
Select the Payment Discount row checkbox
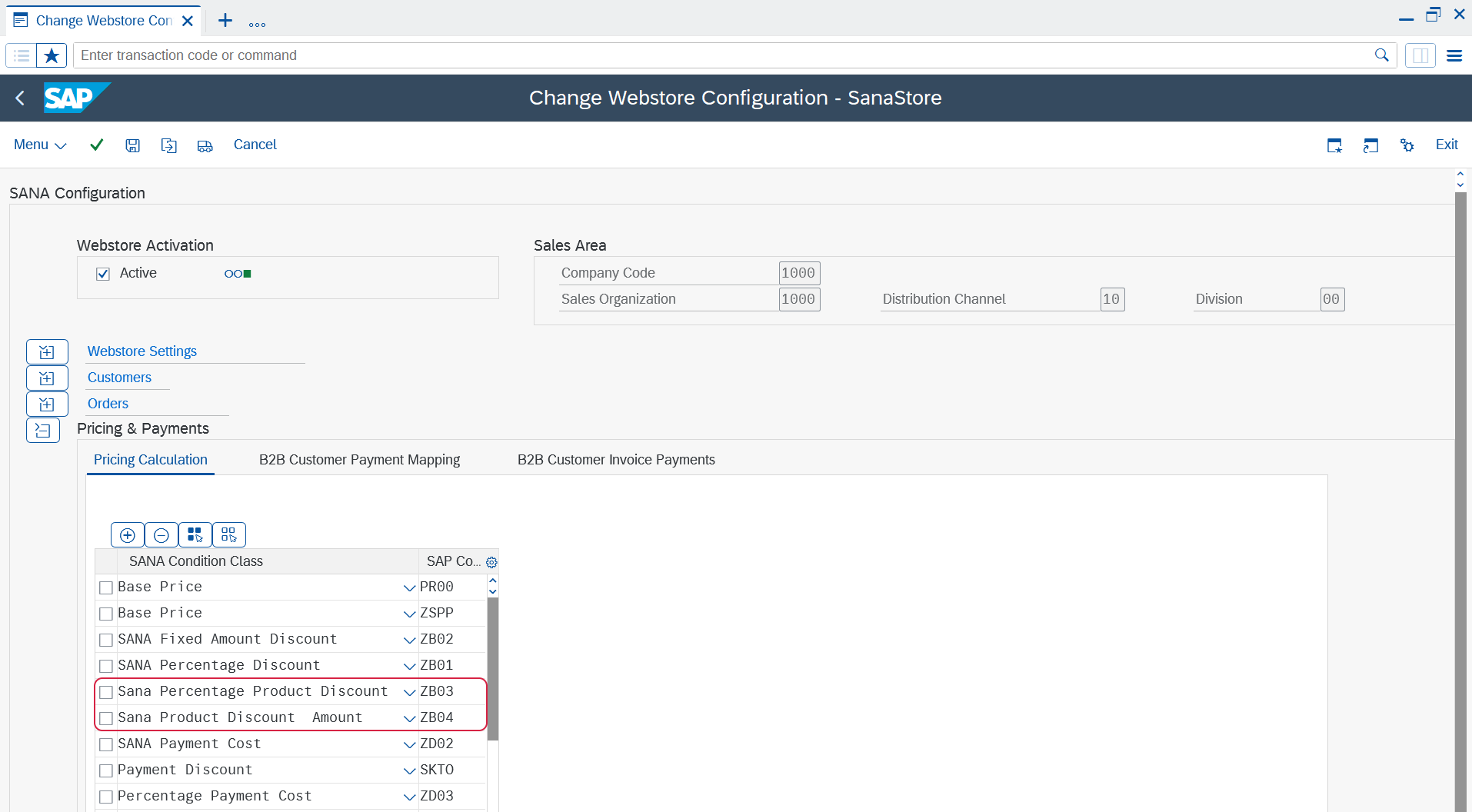click(106, 770)
